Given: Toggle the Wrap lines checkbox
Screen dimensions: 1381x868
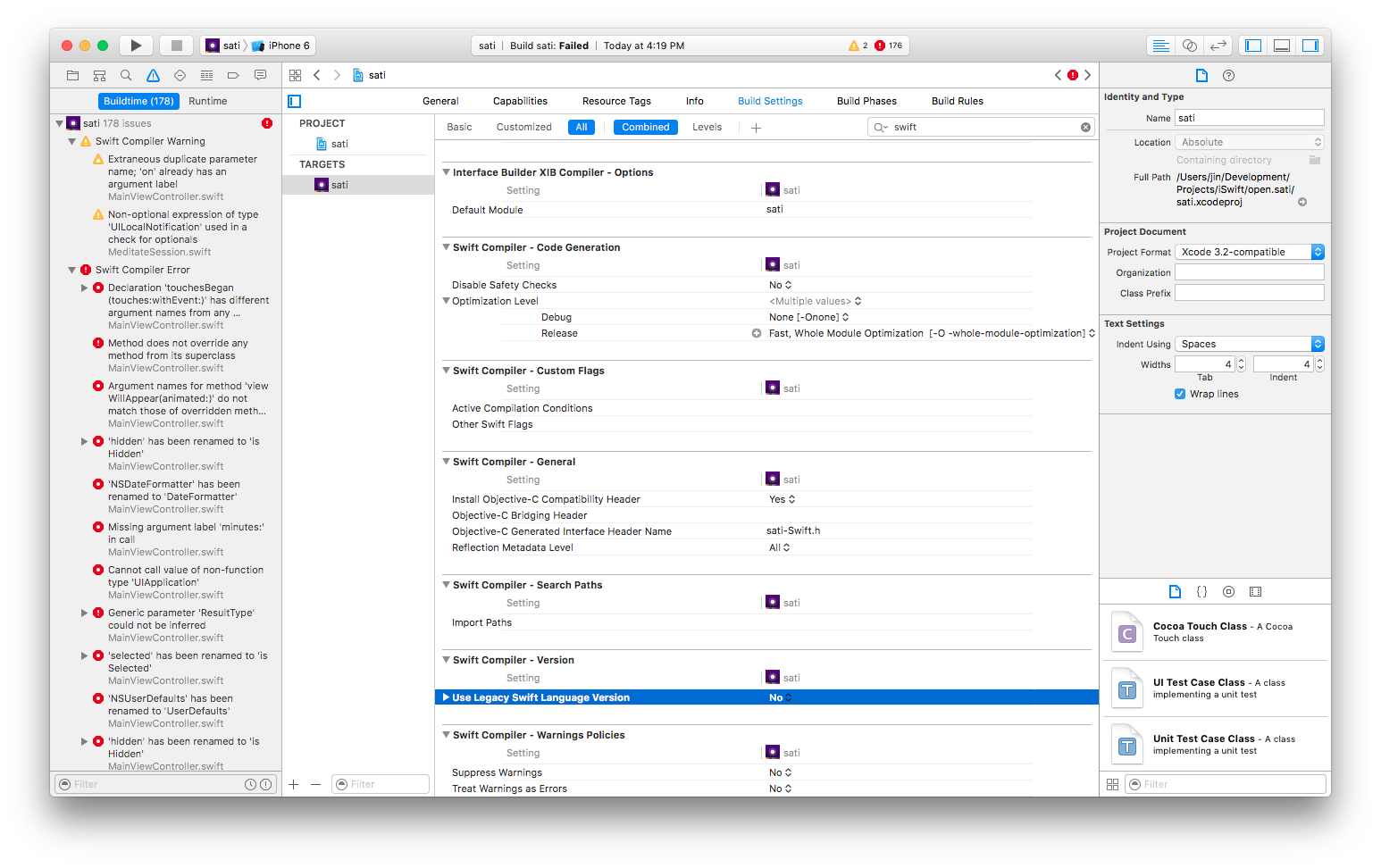Looking at the screenshot, I should [x=1180, y=394].
